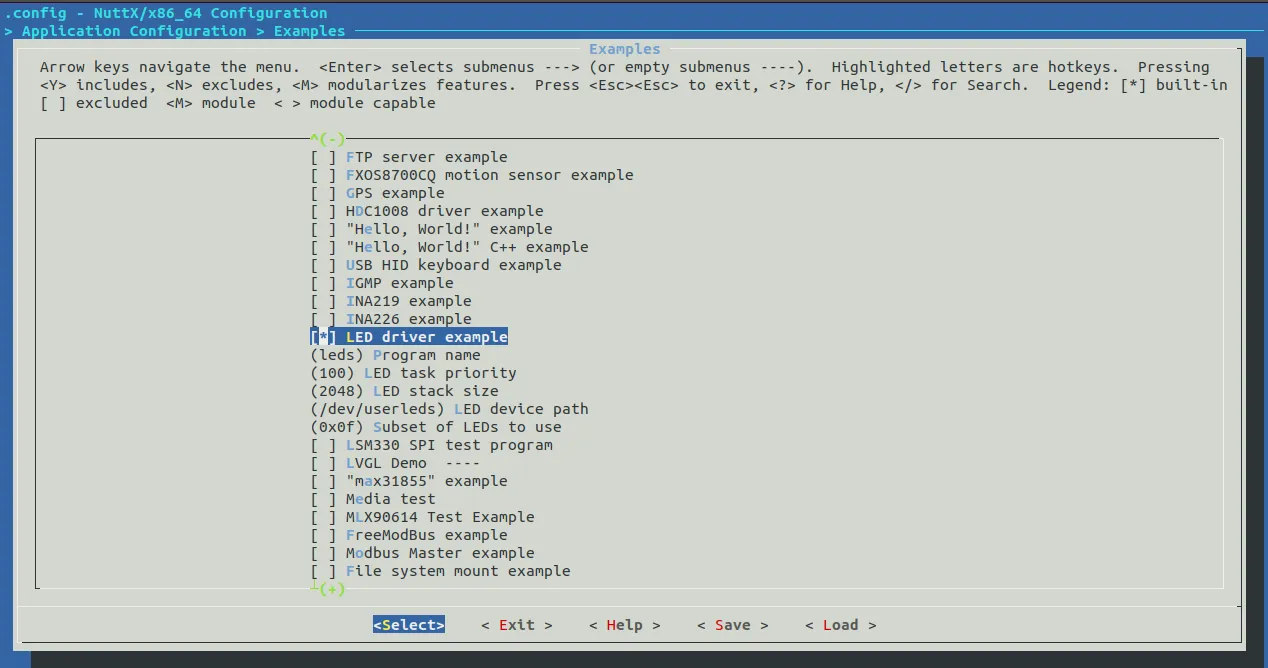
Task: Open Help from the bottom bar
Action: 624,625
